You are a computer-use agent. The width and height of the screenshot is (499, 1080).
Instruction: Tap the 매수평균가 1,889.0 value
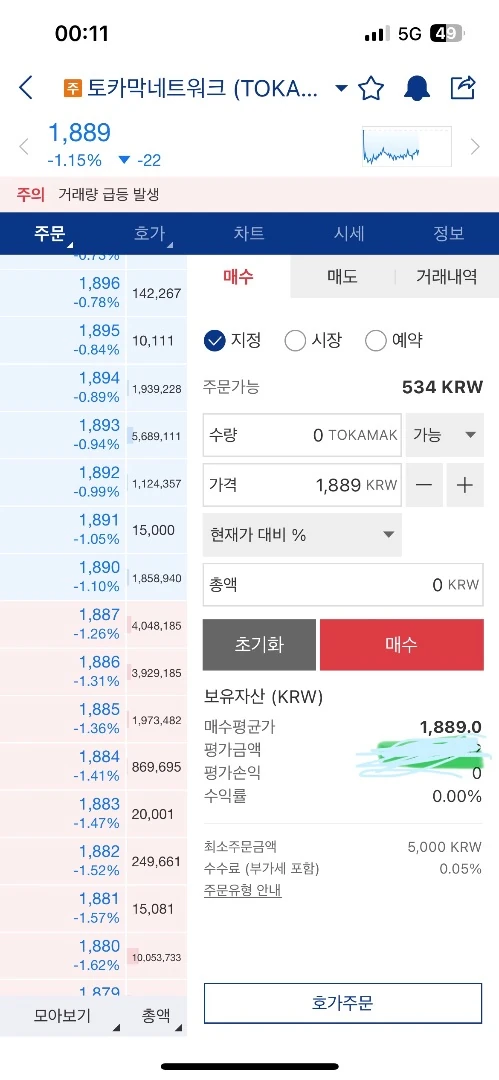pyautogui.click(x=450, y=727)
